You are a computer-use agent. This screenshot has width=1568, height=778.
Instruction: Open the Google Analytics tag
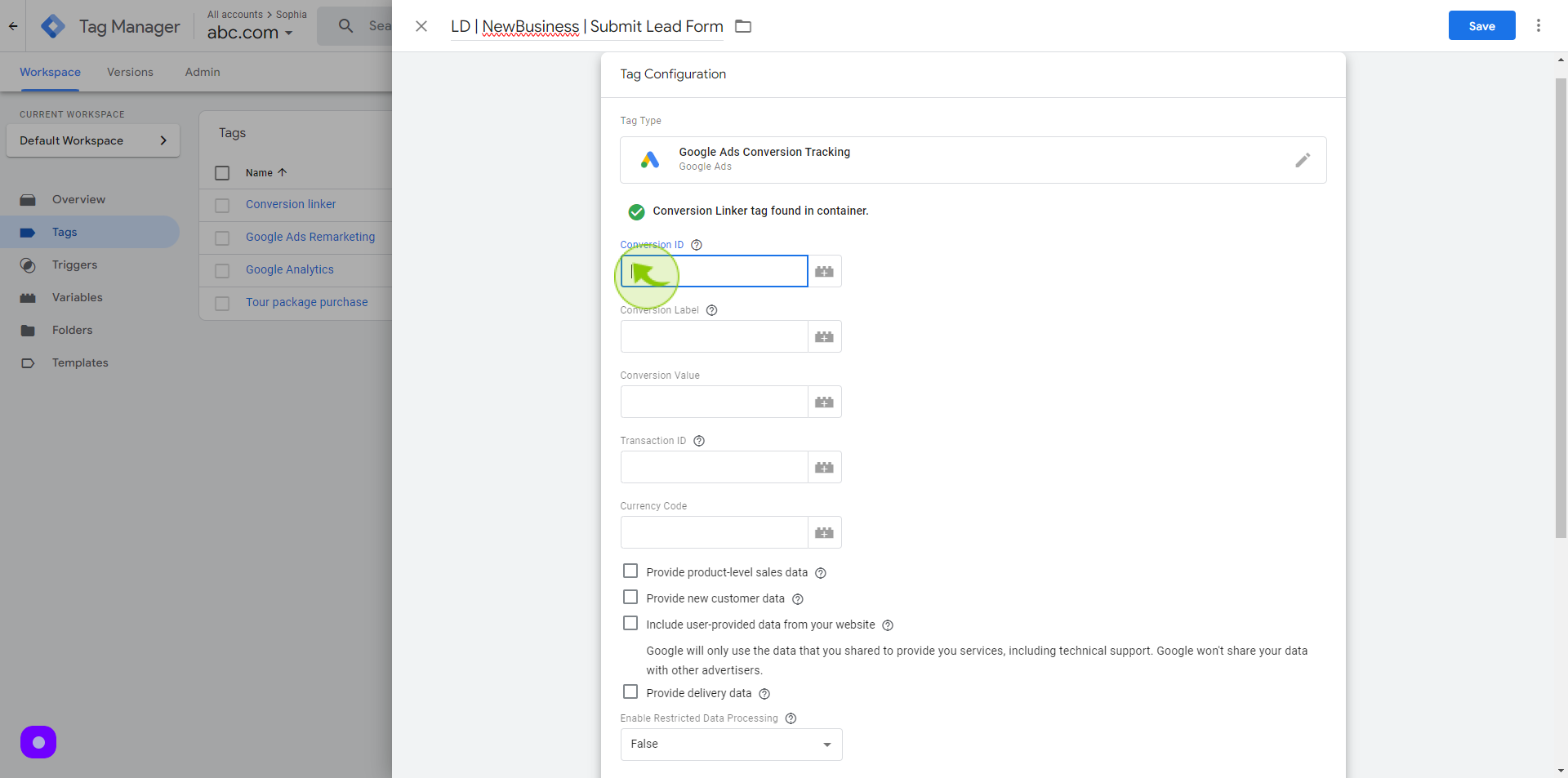tap(290, 269)
